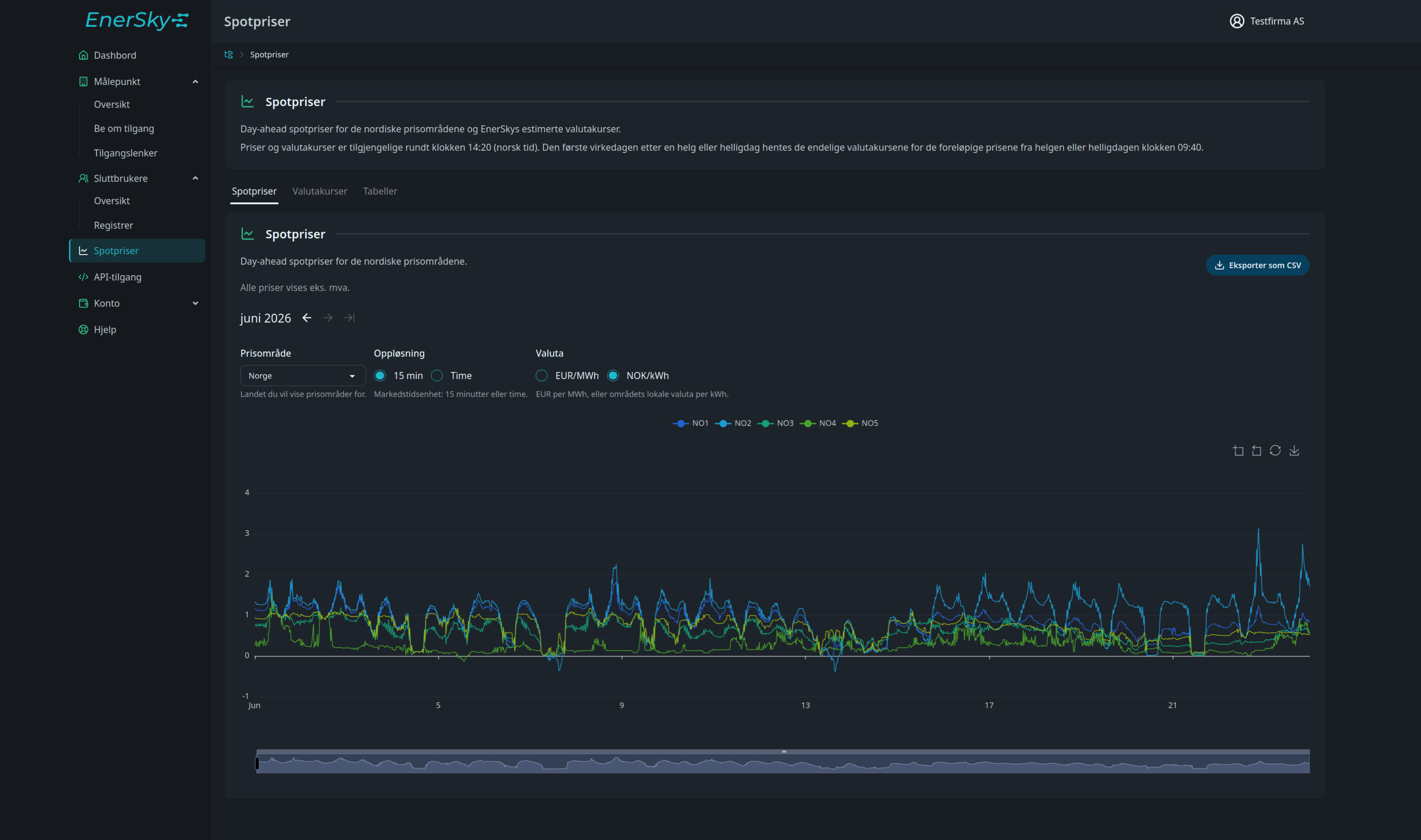Viewport: 1421px width, 840px height.
Task: Restore the chart with the refresh icon
Action: 1275,451
